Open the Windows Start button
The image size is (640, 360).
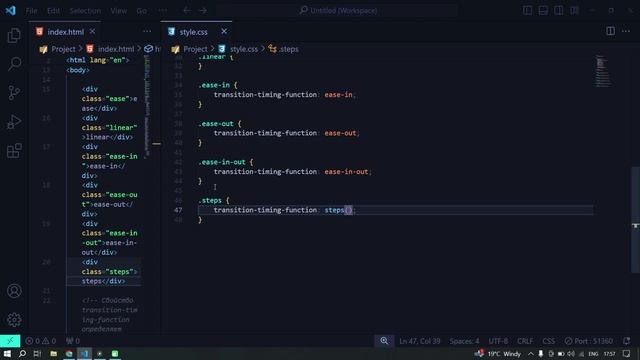[7, 353]
